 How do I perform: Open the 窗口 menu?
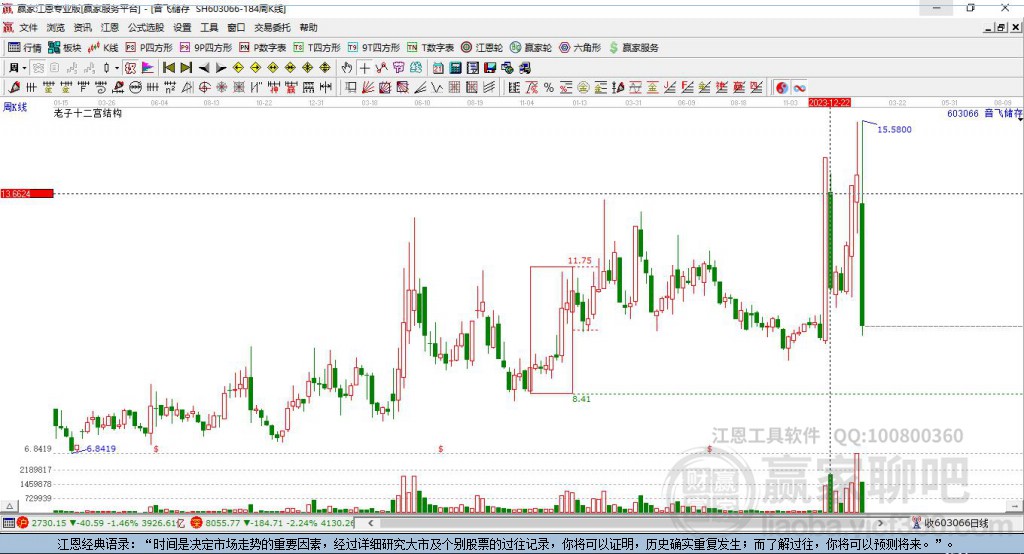point(236,27)
